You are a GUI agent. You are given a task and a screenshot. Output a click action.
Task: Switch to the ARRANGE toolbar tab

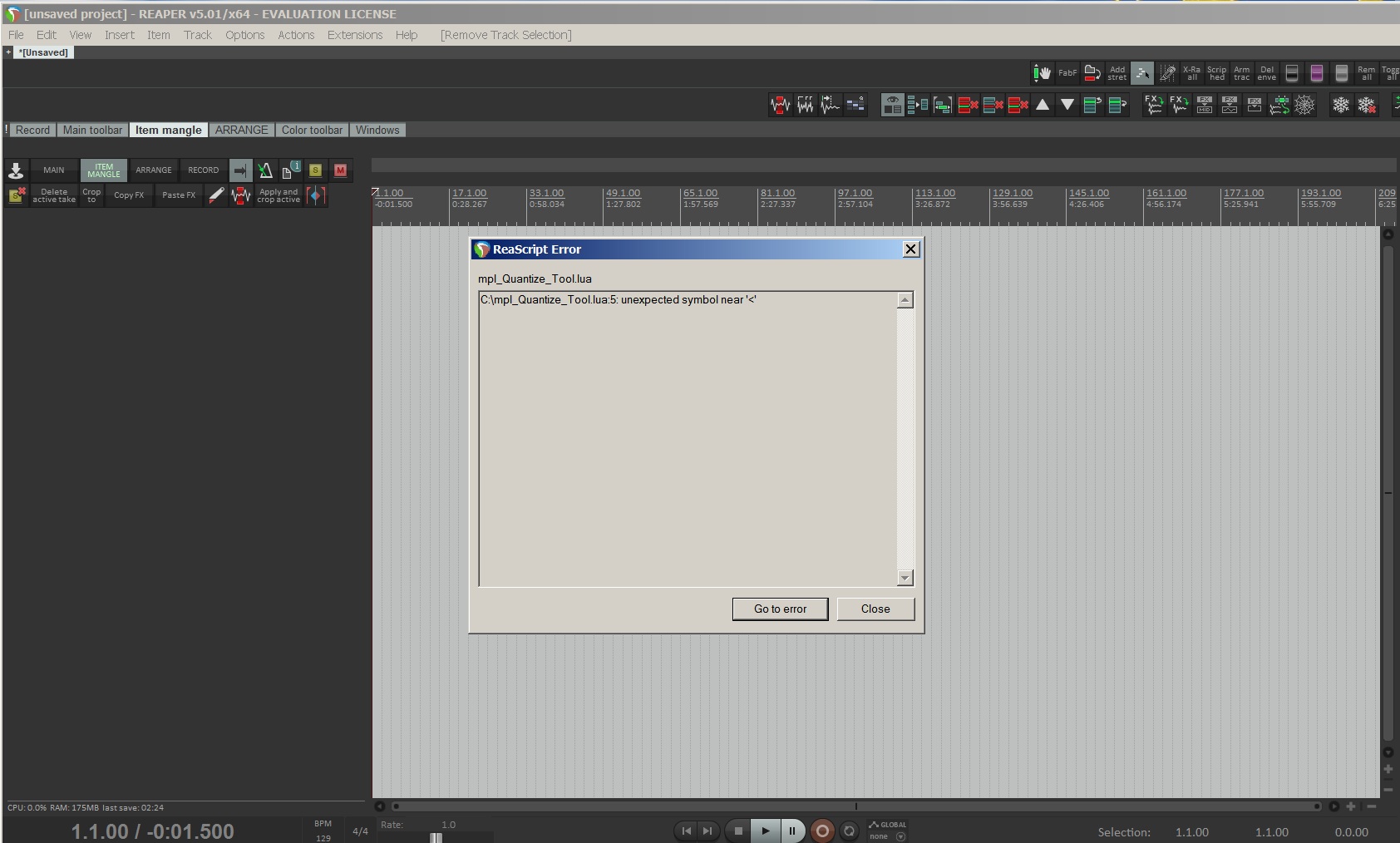pyautogui.click(x=242, y=130)
